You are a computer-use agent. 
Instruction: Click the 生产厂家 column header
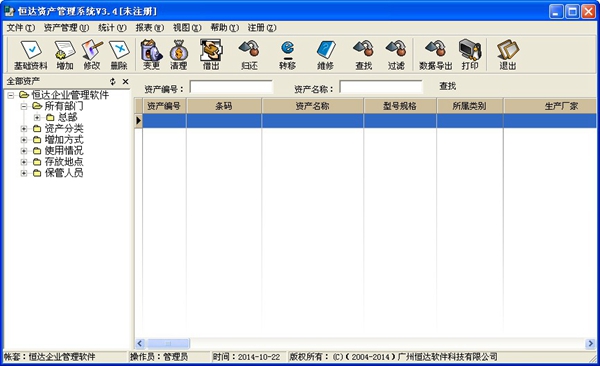[550, 106]
